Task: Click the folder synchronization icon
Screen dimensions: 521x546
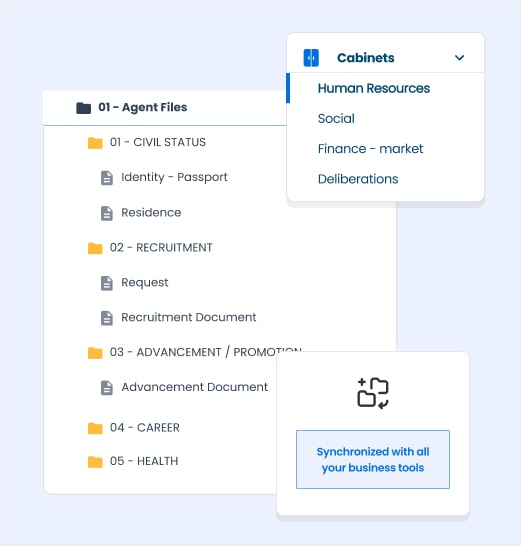Action: [373, 393]
